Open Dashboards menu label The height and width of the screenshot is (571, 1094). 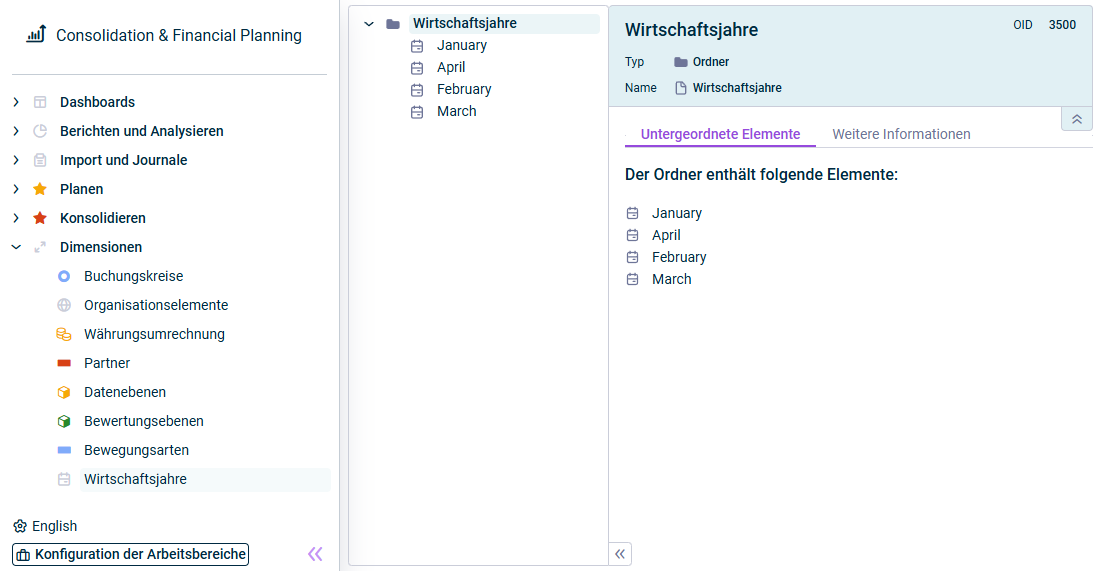pos(98,102)
